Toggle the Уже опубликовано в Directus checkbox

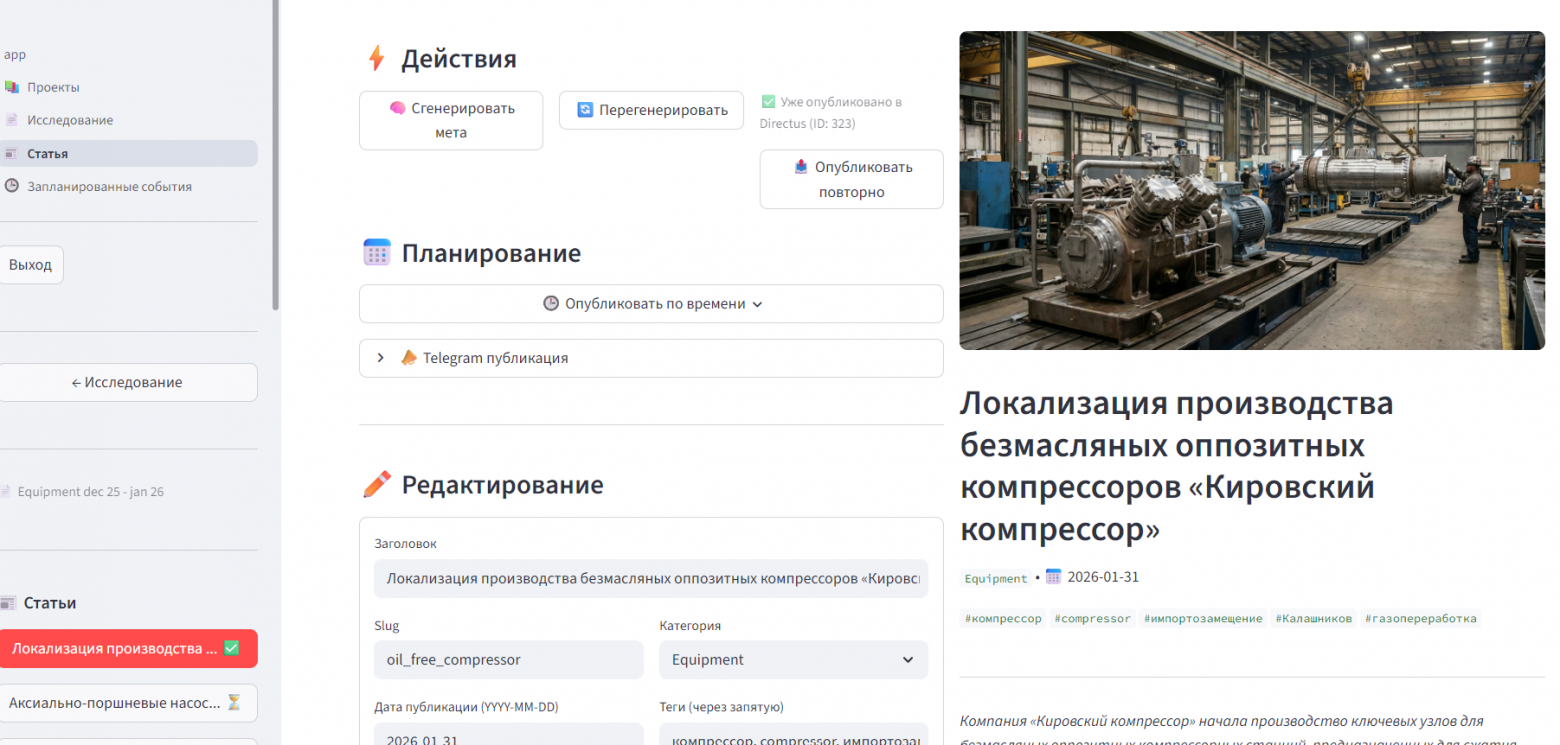coord(770,101)
